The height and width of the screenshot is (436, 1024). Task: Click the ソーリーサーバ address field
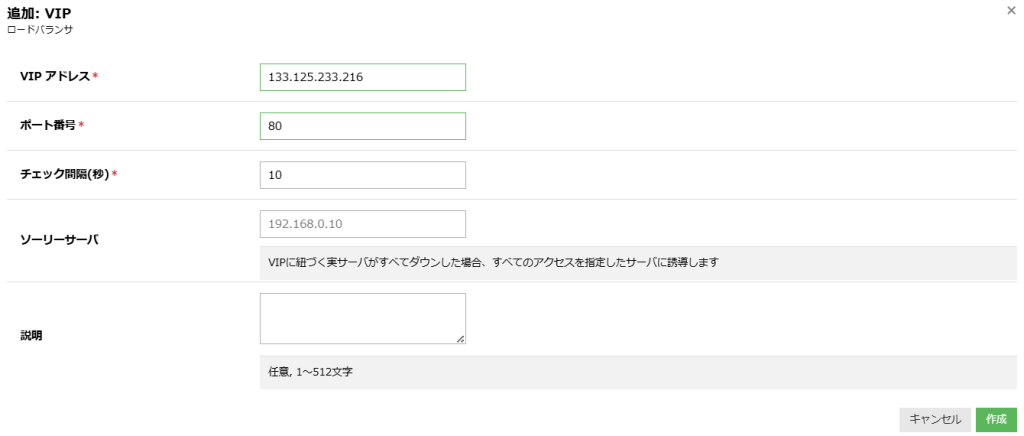362,224
